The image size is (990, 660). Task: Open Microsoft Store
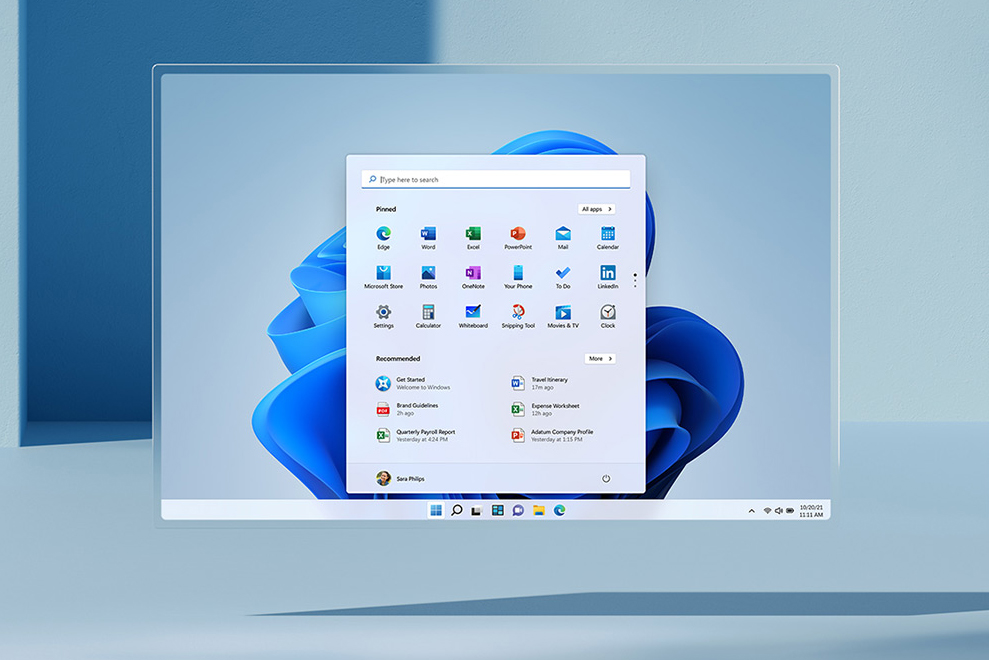(x=383, y=277)
